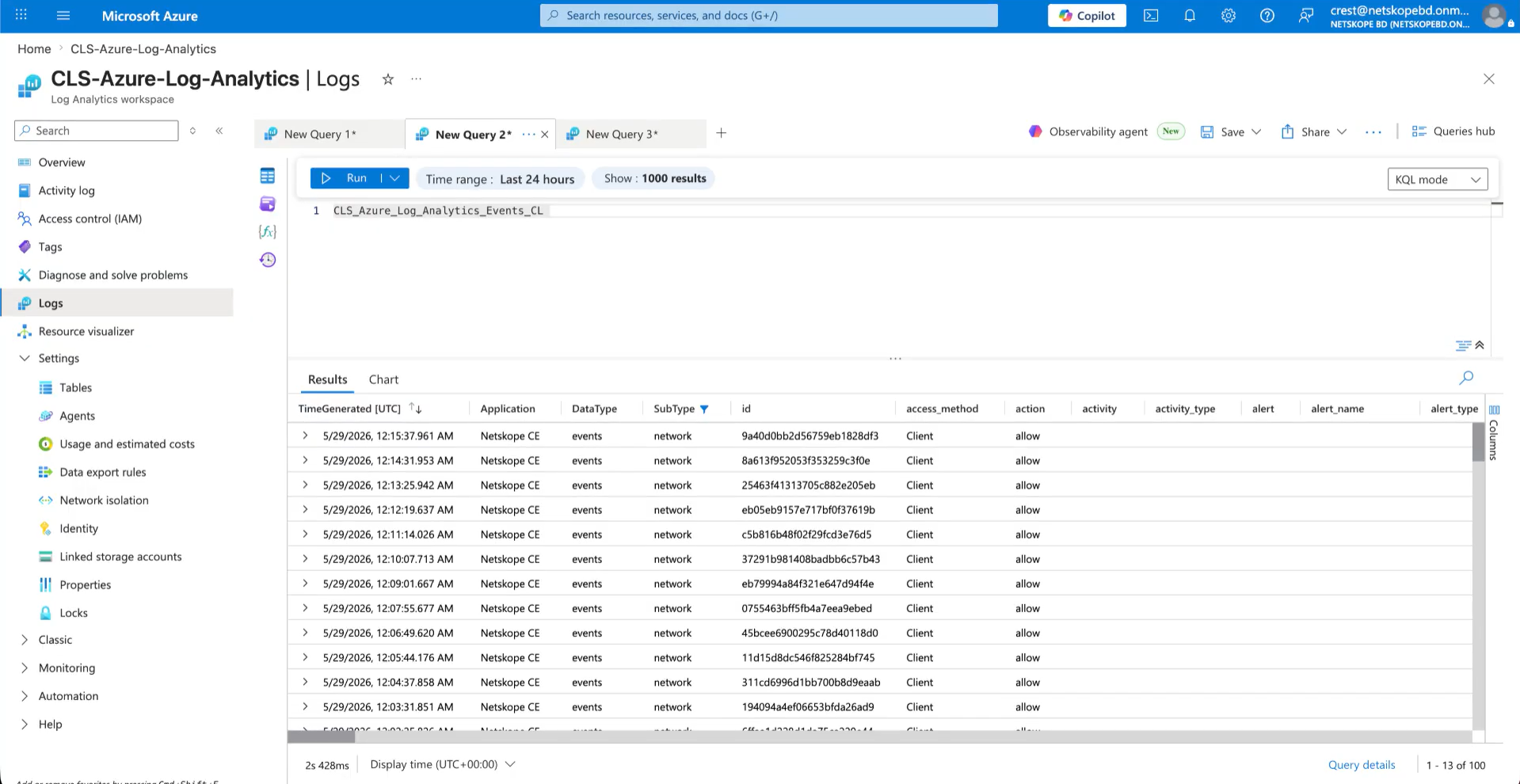Viewport: 1520px width, 784px height.
Task: Open Cloud Shell from the top bar
Action: (x=1151, y=16)
